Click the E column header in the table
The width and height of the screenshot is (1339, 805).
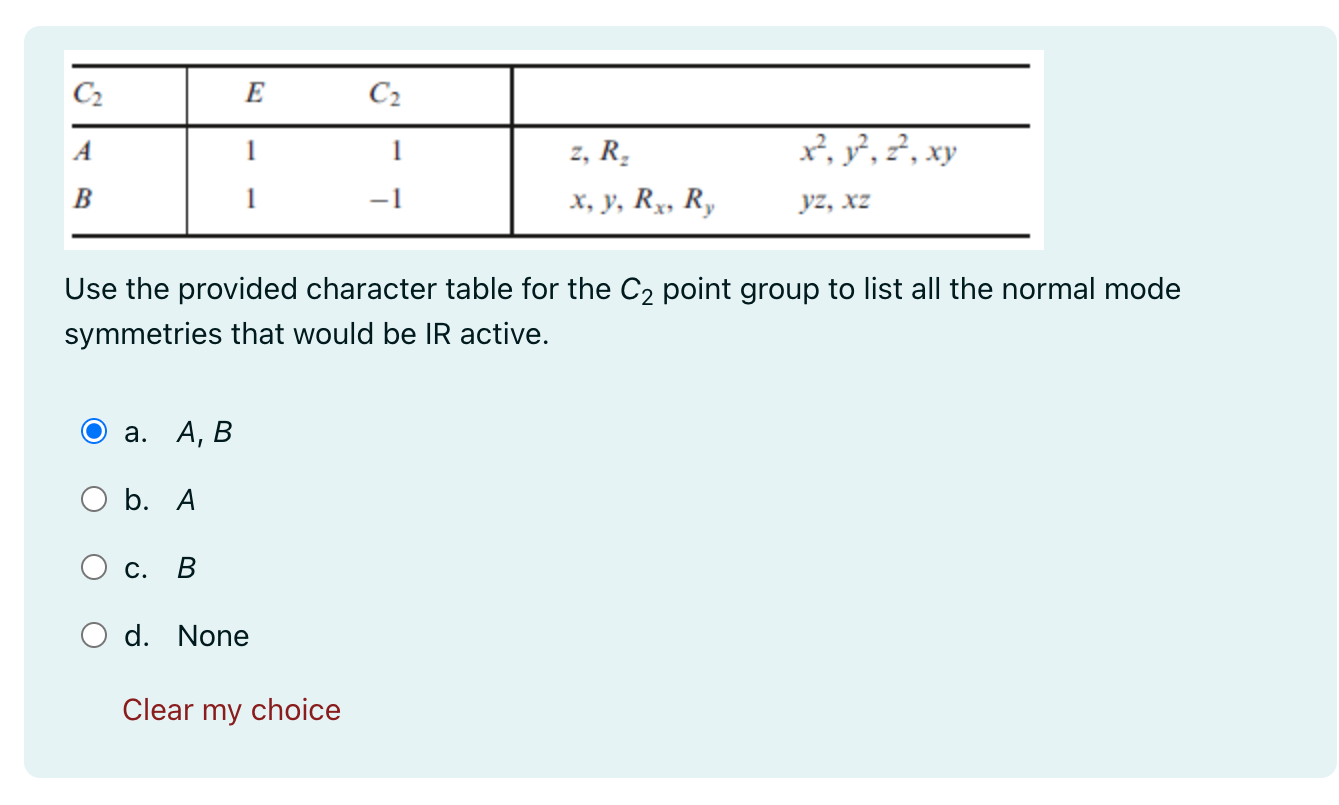pyautogui.click(x=255, y=92)
